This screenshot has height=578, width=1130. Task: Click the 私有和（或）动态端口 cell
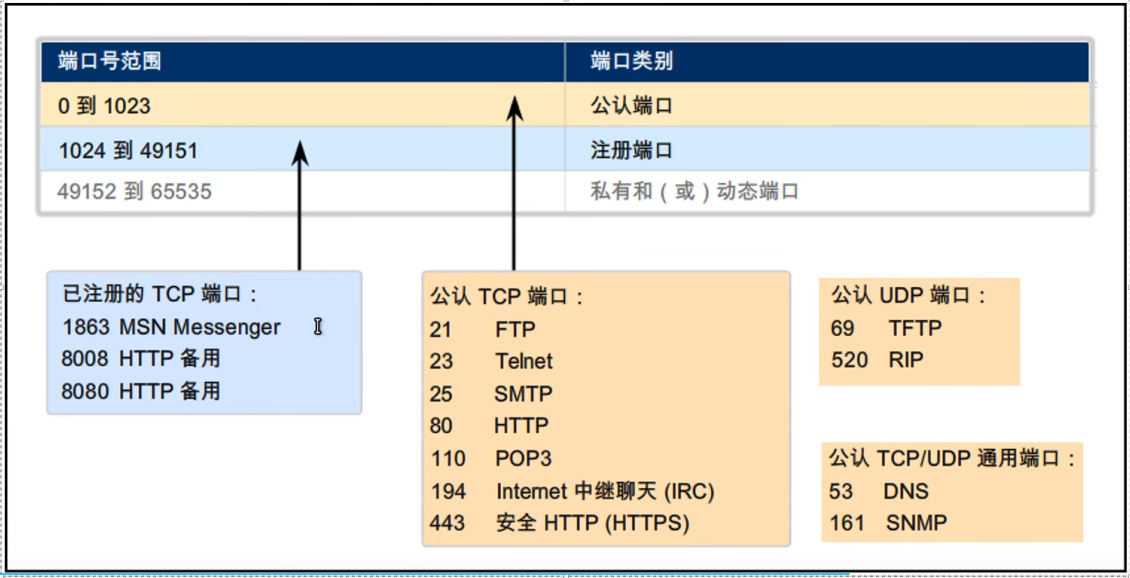[x=695, y=192]
